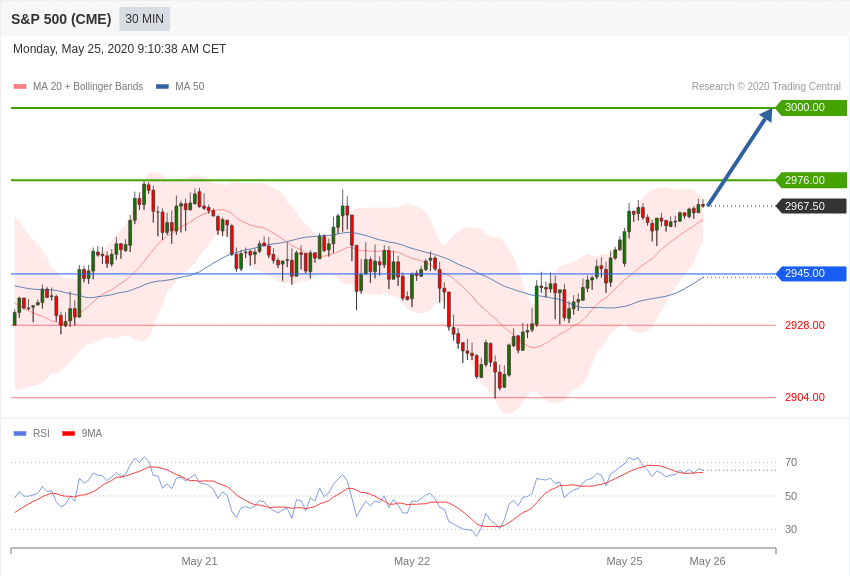Click the blue MA 50 legend swatch

click(162, 87)
